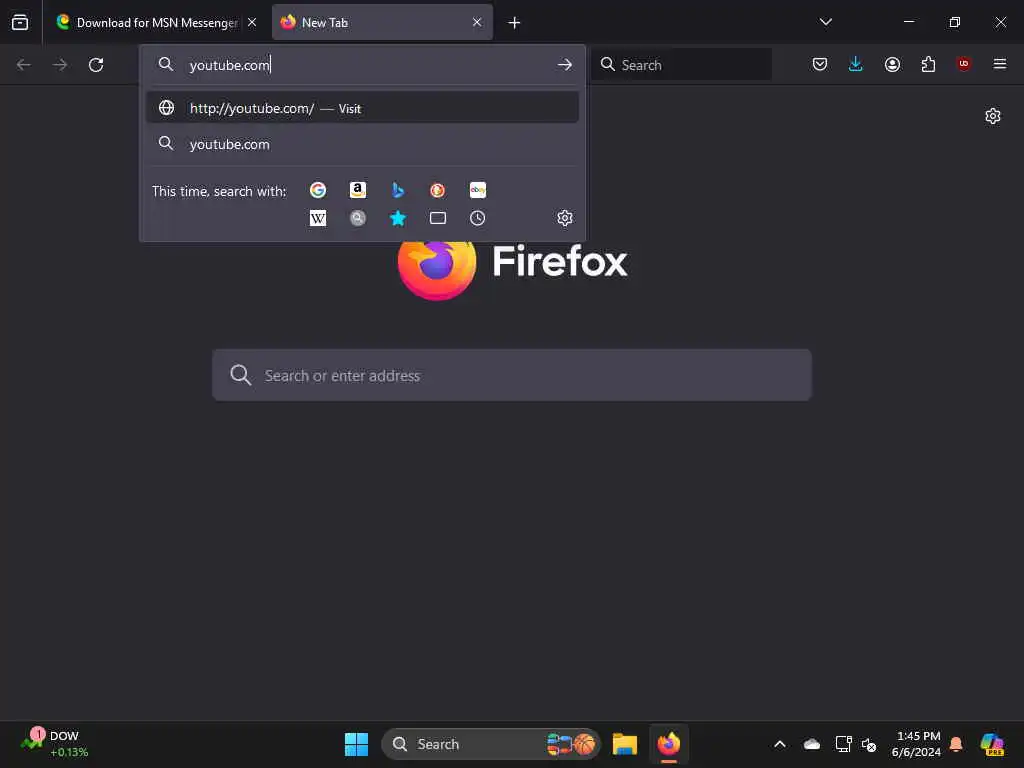Viewport: 1024px width, 768px height.
Task: Open the uBlock Origin extension popup
Action: pyautogui.click(x=963, y=64)
